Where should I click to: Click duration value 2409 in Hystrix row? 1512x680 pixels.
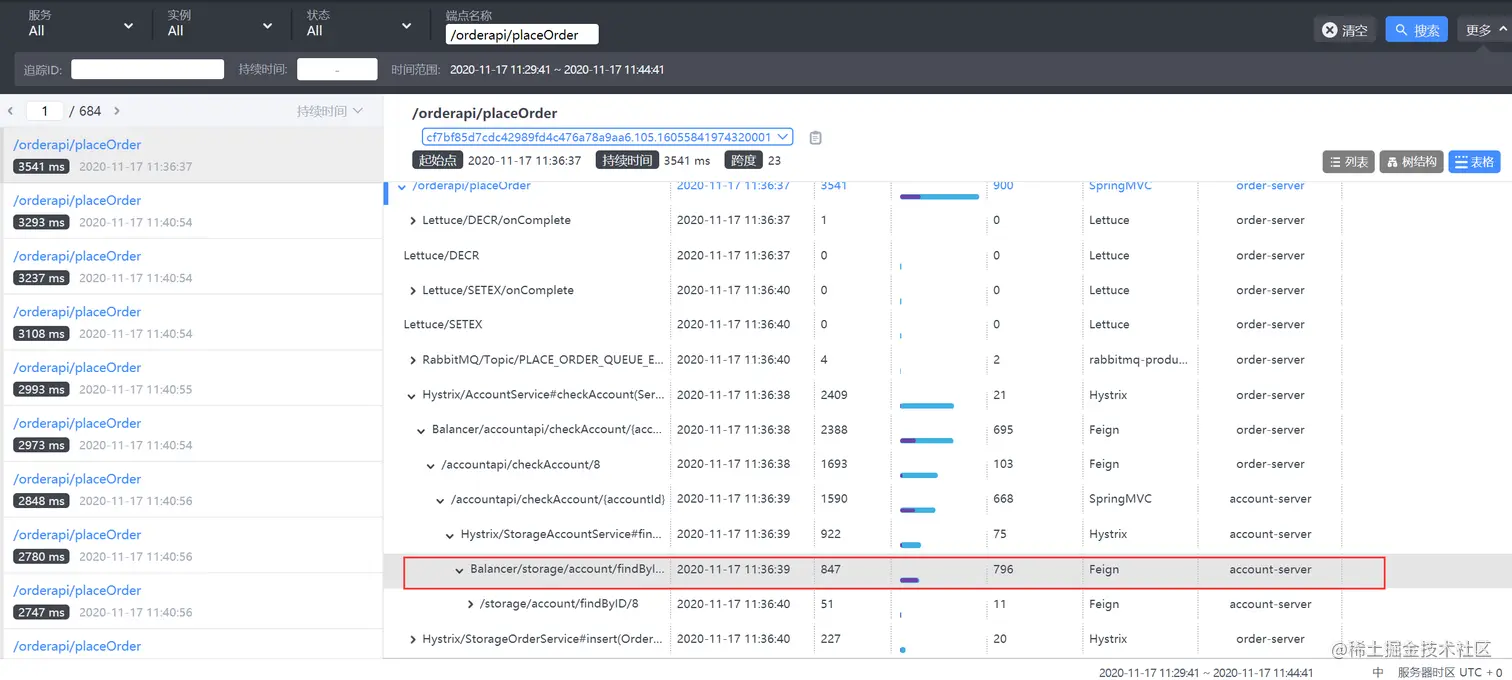(834, 395)
